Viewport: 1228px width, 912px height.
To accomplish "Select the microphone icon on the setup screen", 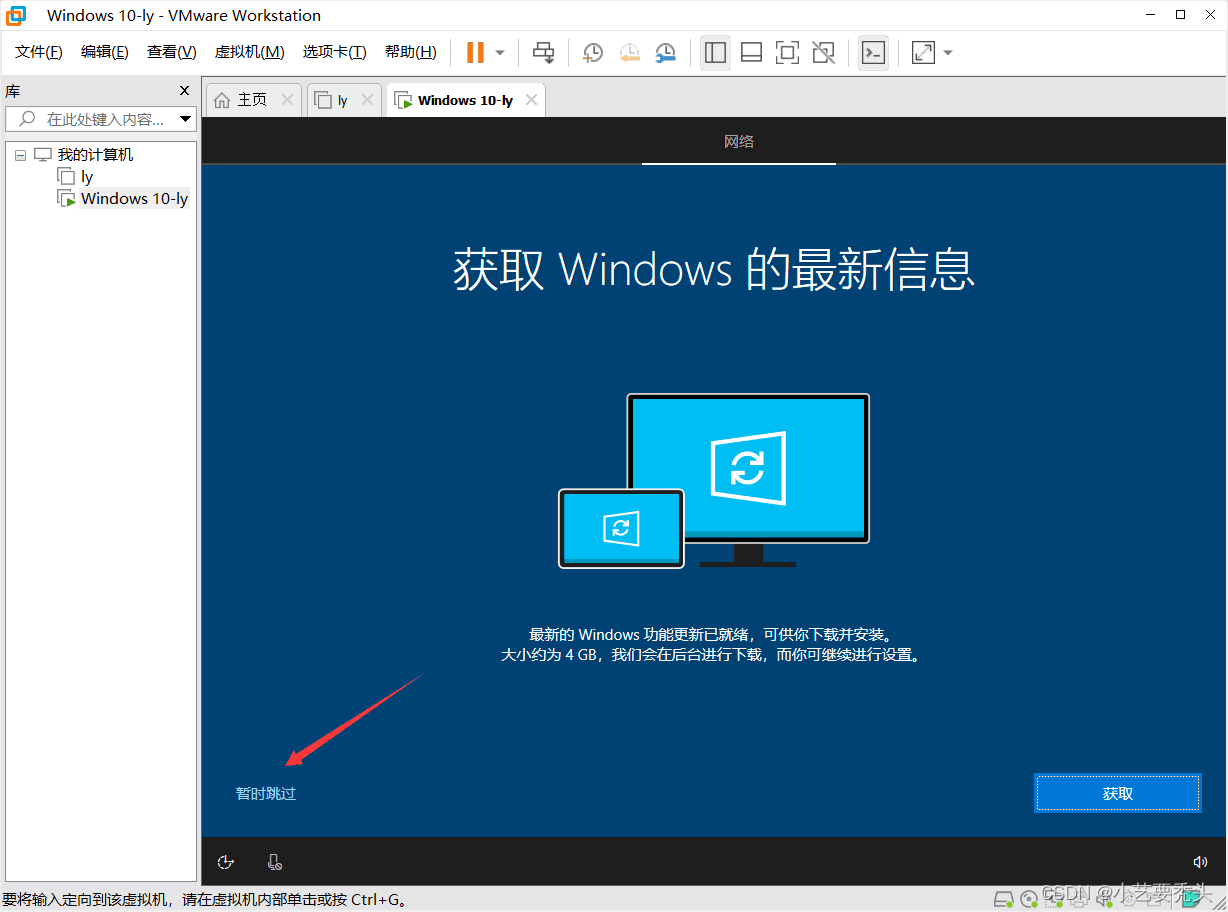I will tap(275, 861).
